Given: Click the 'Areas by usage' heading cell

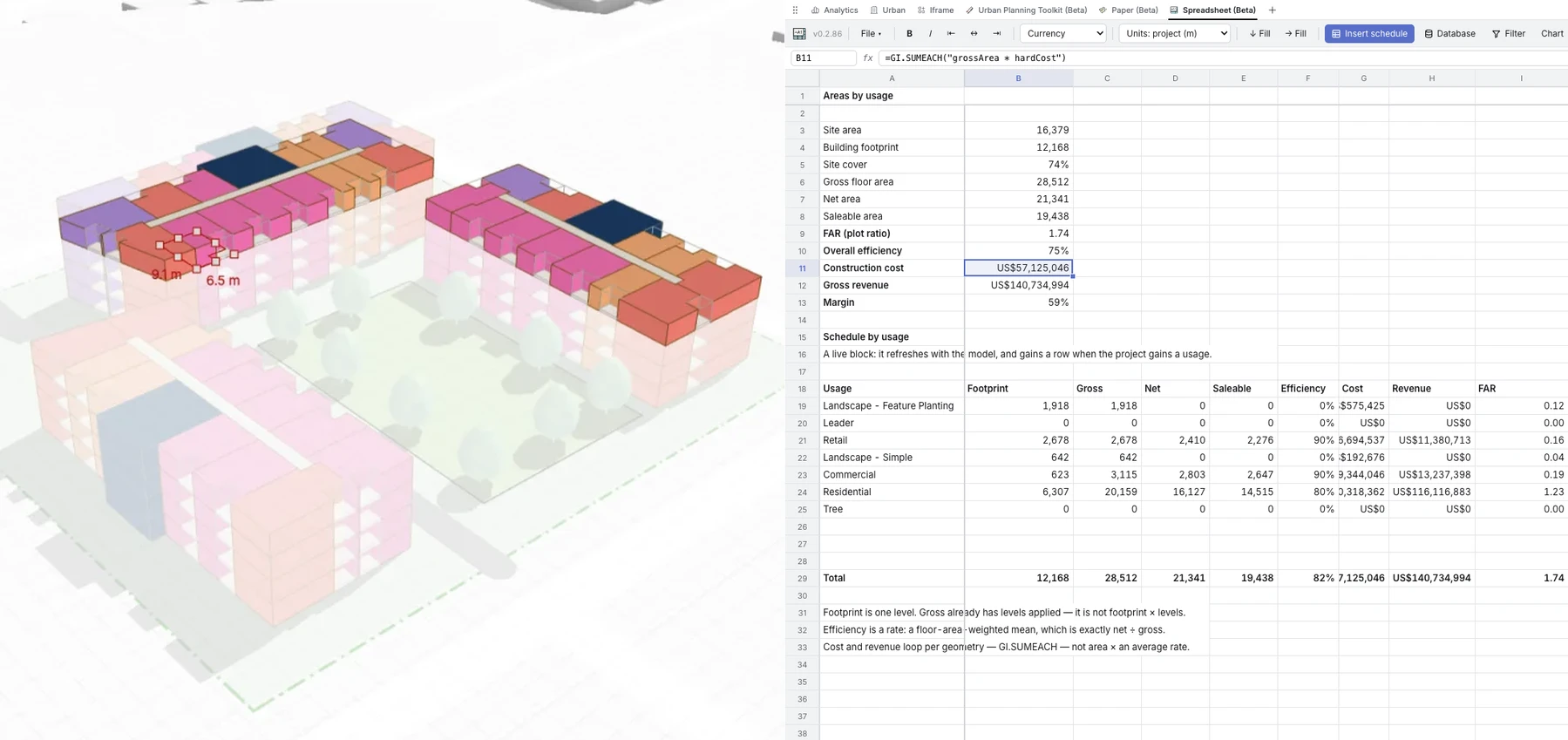Looking at the screenshot, I should 892,96.
